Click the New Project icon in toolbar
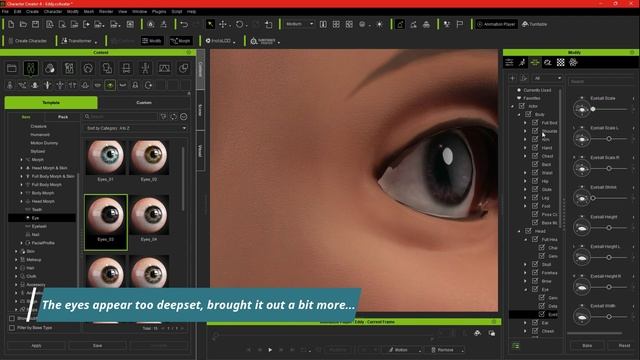640x360 pixels. [x=11, y=24]
